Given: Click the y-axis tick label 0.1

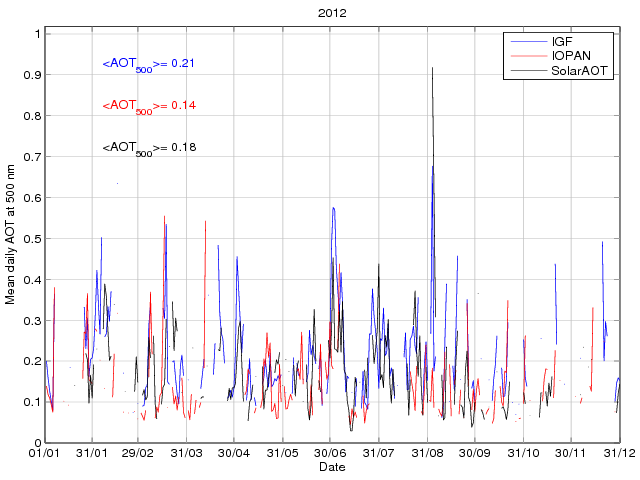Looking at the screenshot, I should coord(33,402).
